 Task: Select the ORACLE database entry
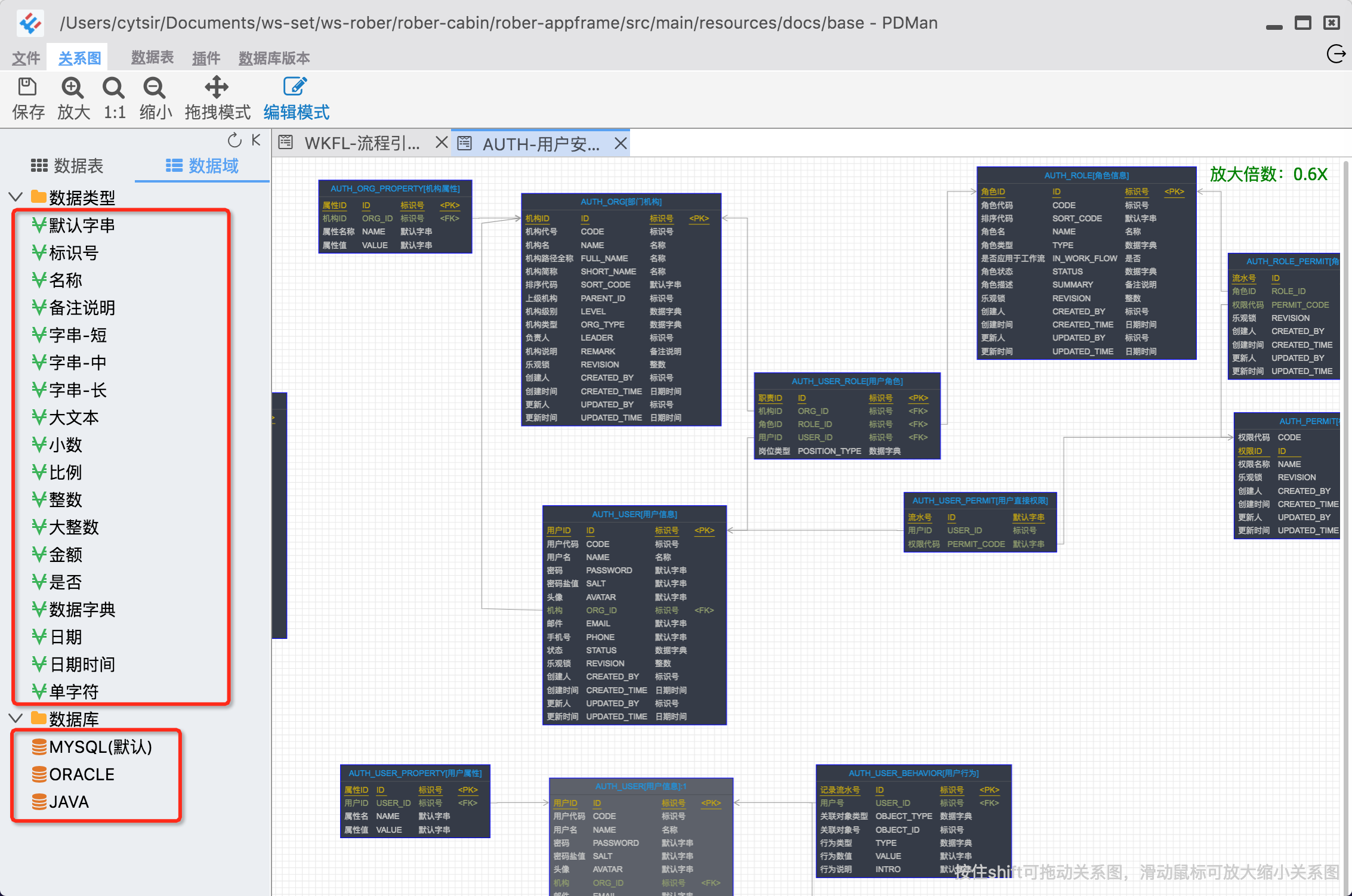pyautogui.click(x=81, y=774)
